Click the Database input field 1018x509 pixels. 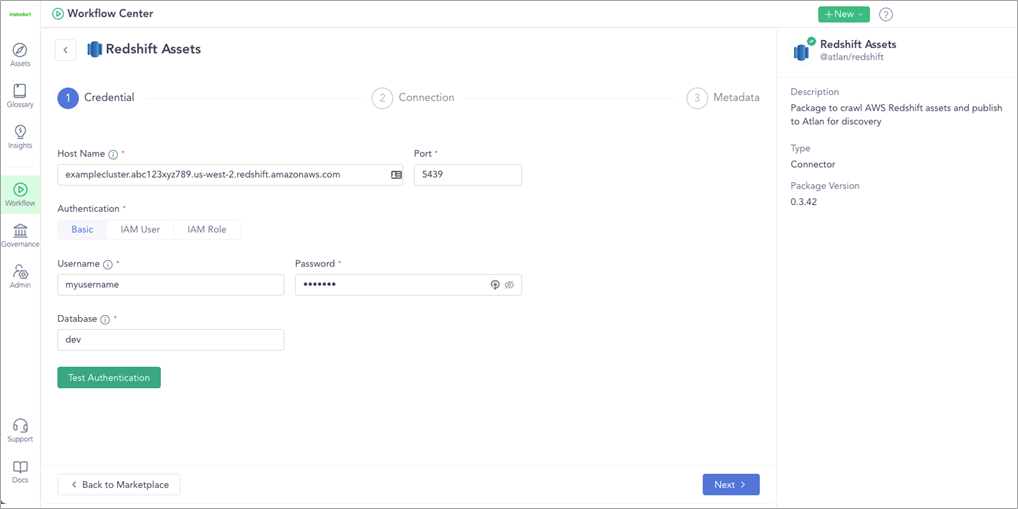point(171,340)
